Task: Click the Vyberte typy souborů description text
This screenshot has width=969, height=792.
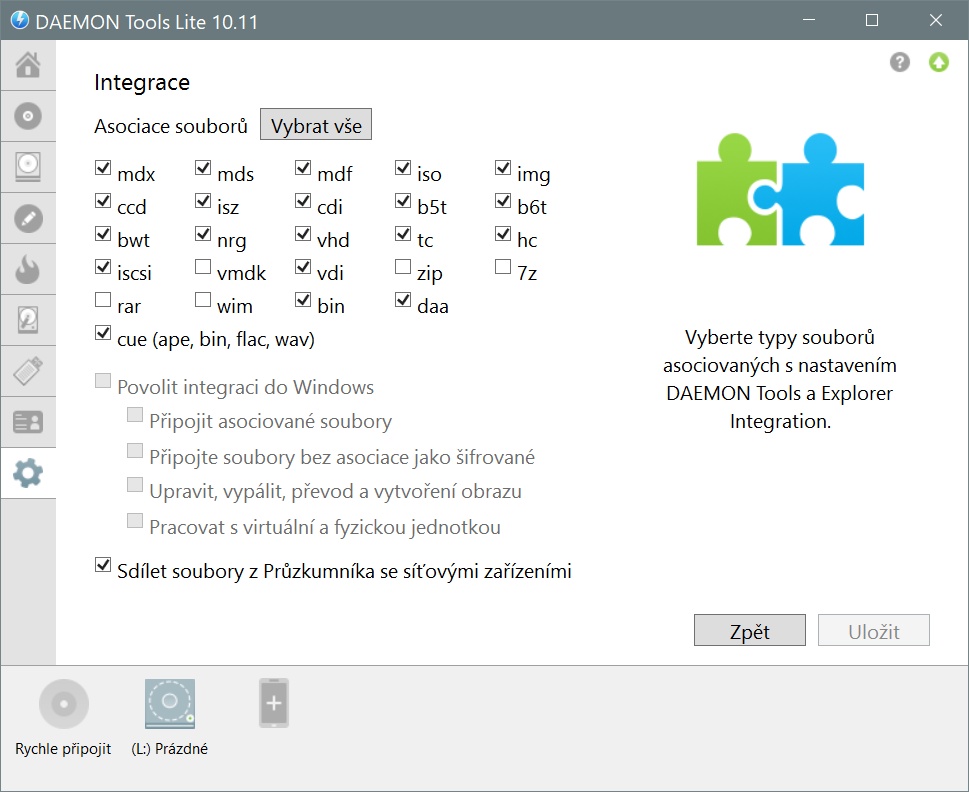Action: point(780,379)
